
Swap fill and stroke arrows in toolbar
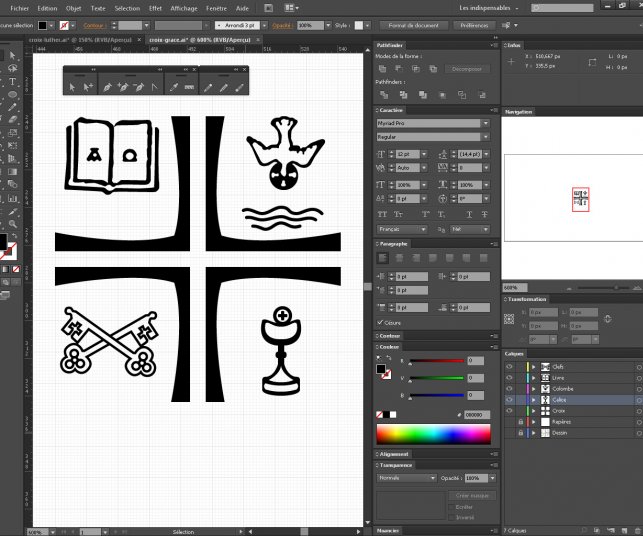click(x=14, y=236)
